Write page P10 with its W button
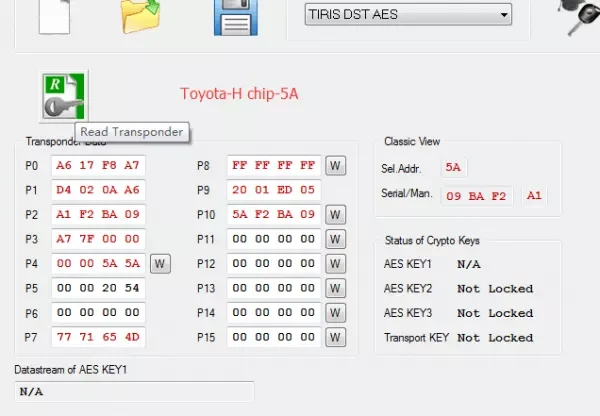This screenshot has width=600, height=416. coord(336,215)
